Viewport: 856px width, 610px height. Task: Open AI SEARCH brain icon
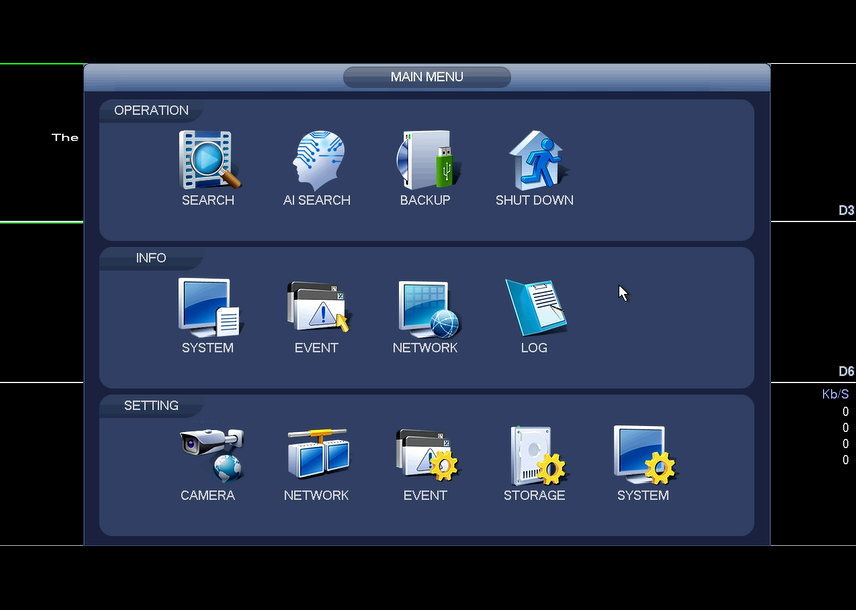point(318,160)
